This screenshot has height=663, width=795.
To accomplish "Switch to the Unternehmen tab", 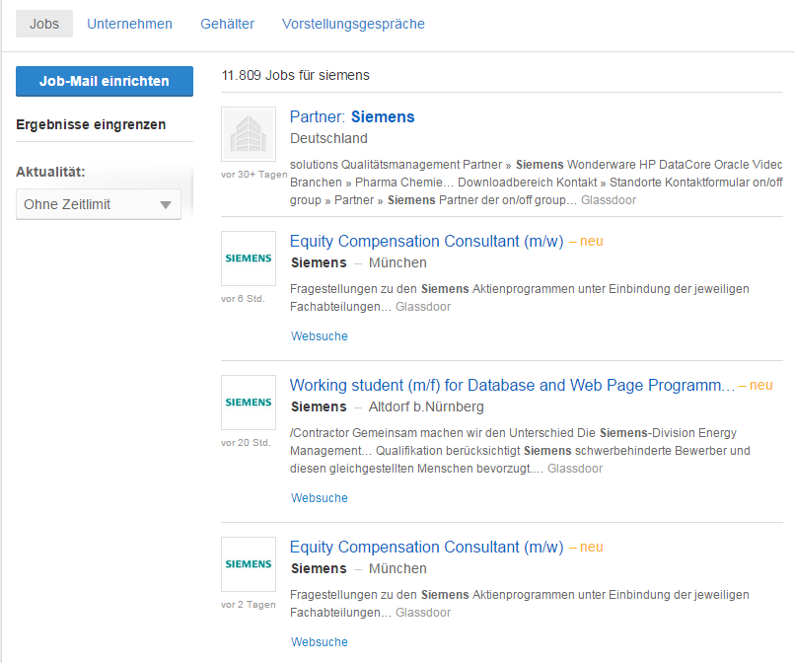I will (x=129, y=24).
